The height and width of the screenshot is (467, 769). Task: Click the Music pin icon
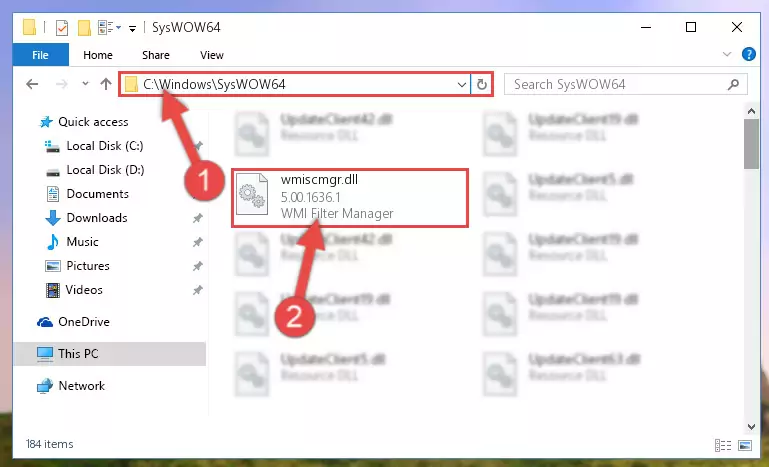[198, 242]
